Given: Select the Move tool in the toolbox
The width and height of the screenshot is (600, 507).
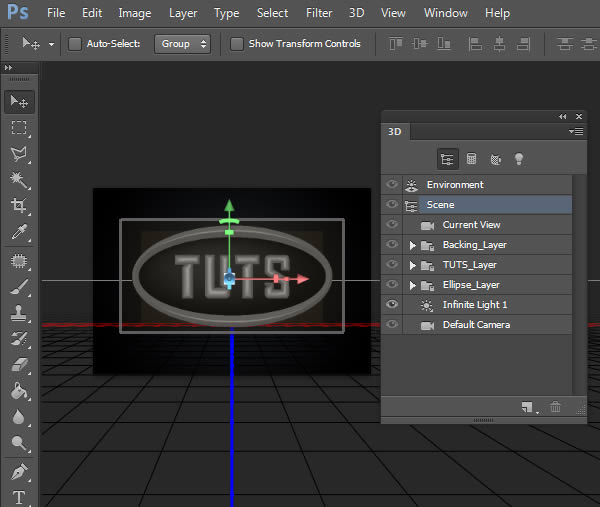Looking at the screenshot, I should tap(19, 102).
